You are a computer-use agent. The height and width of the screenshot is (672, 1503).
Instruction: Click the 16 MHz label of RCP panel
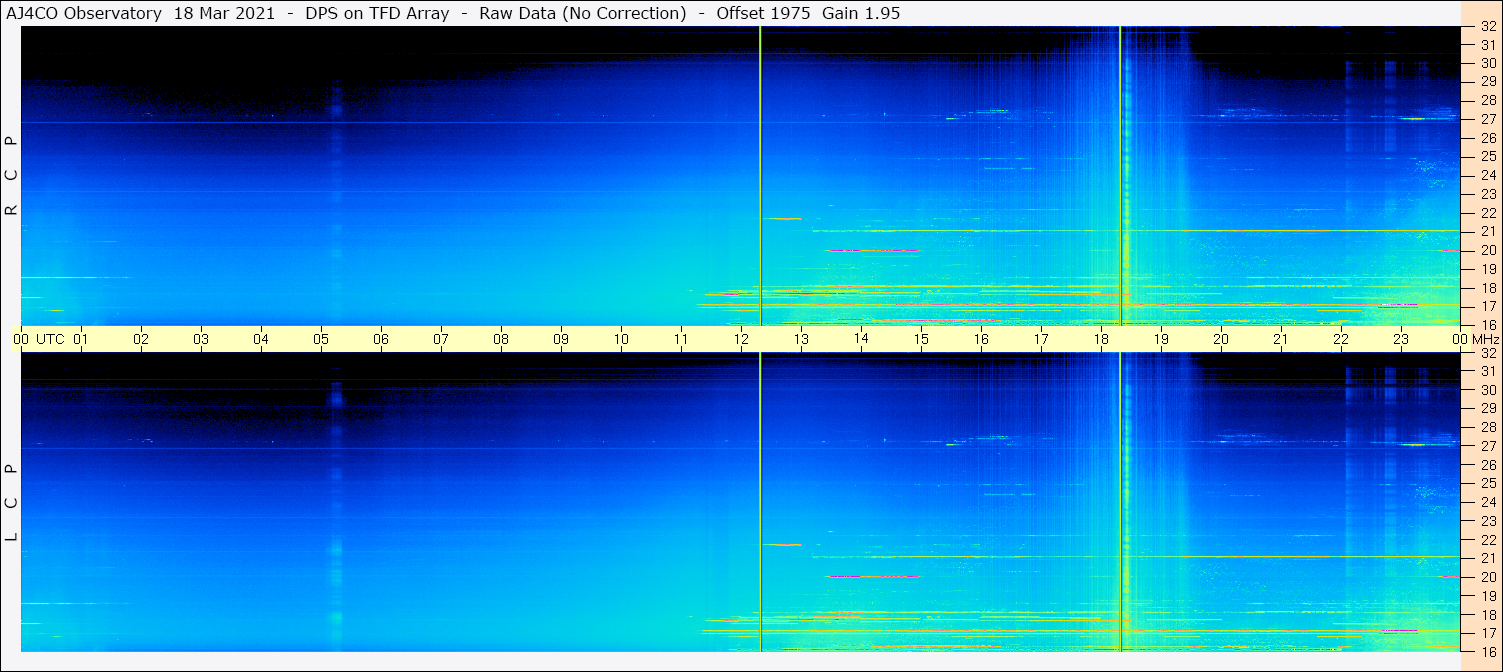[x=1487, y=324]
